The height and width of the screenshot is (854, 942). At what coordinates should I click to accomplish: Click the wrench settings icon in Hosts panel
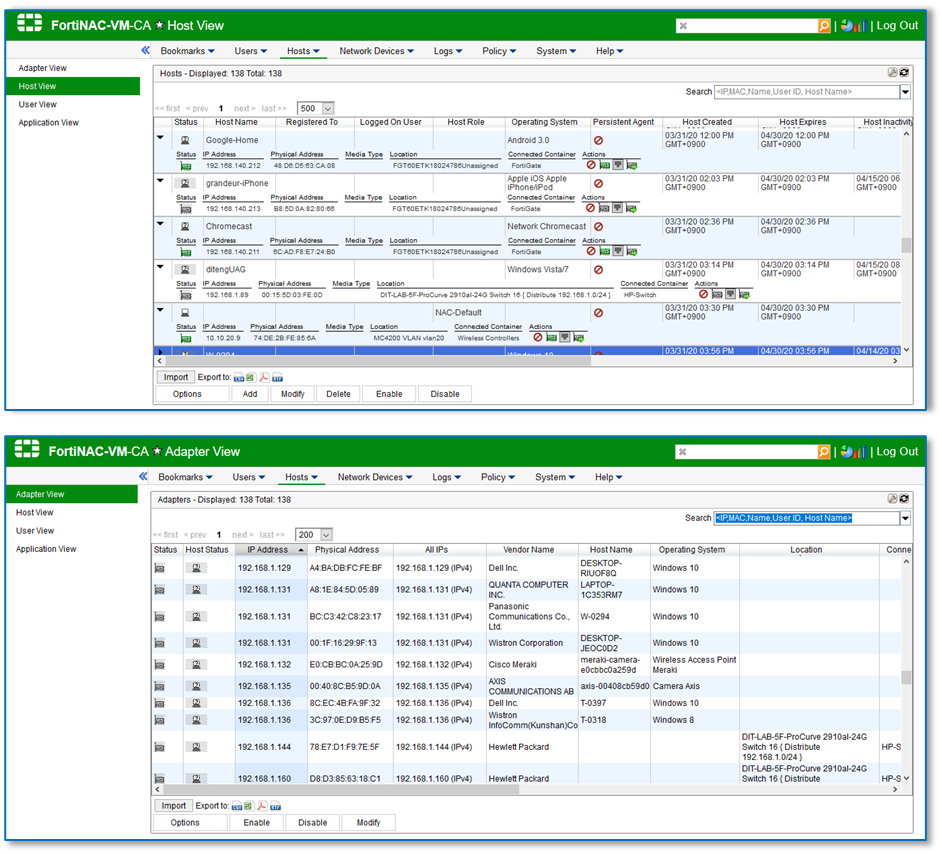tap(893, 73)
